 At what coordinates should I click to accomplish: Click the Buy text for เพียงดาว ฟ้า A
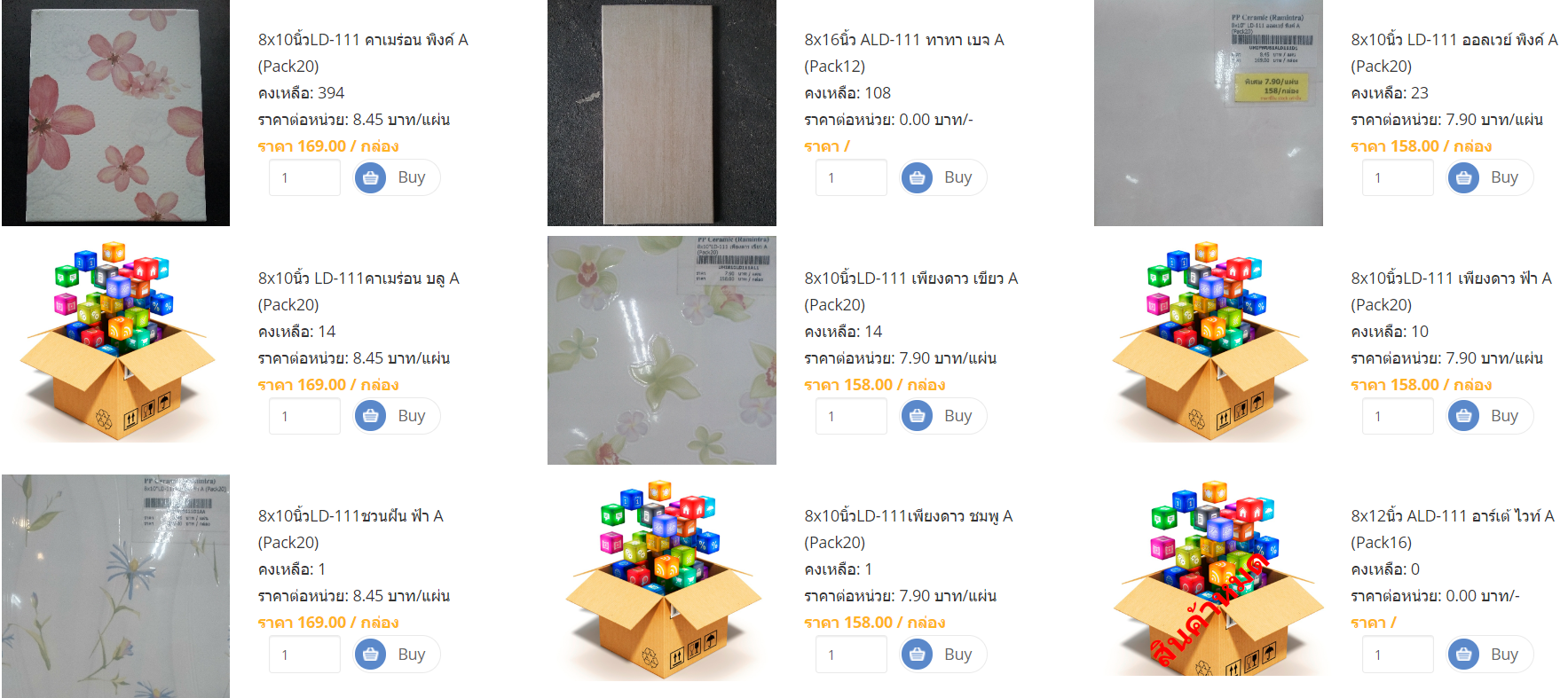1504,416
